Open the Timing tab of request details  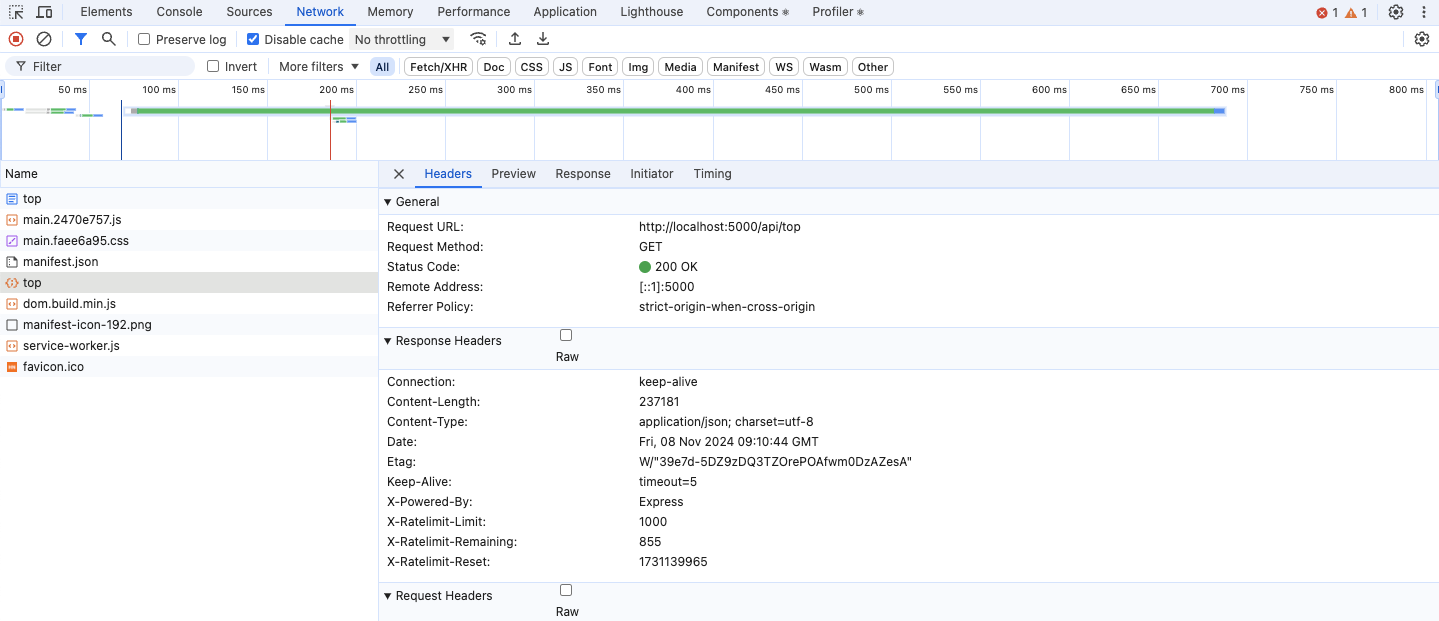point(712,174)
